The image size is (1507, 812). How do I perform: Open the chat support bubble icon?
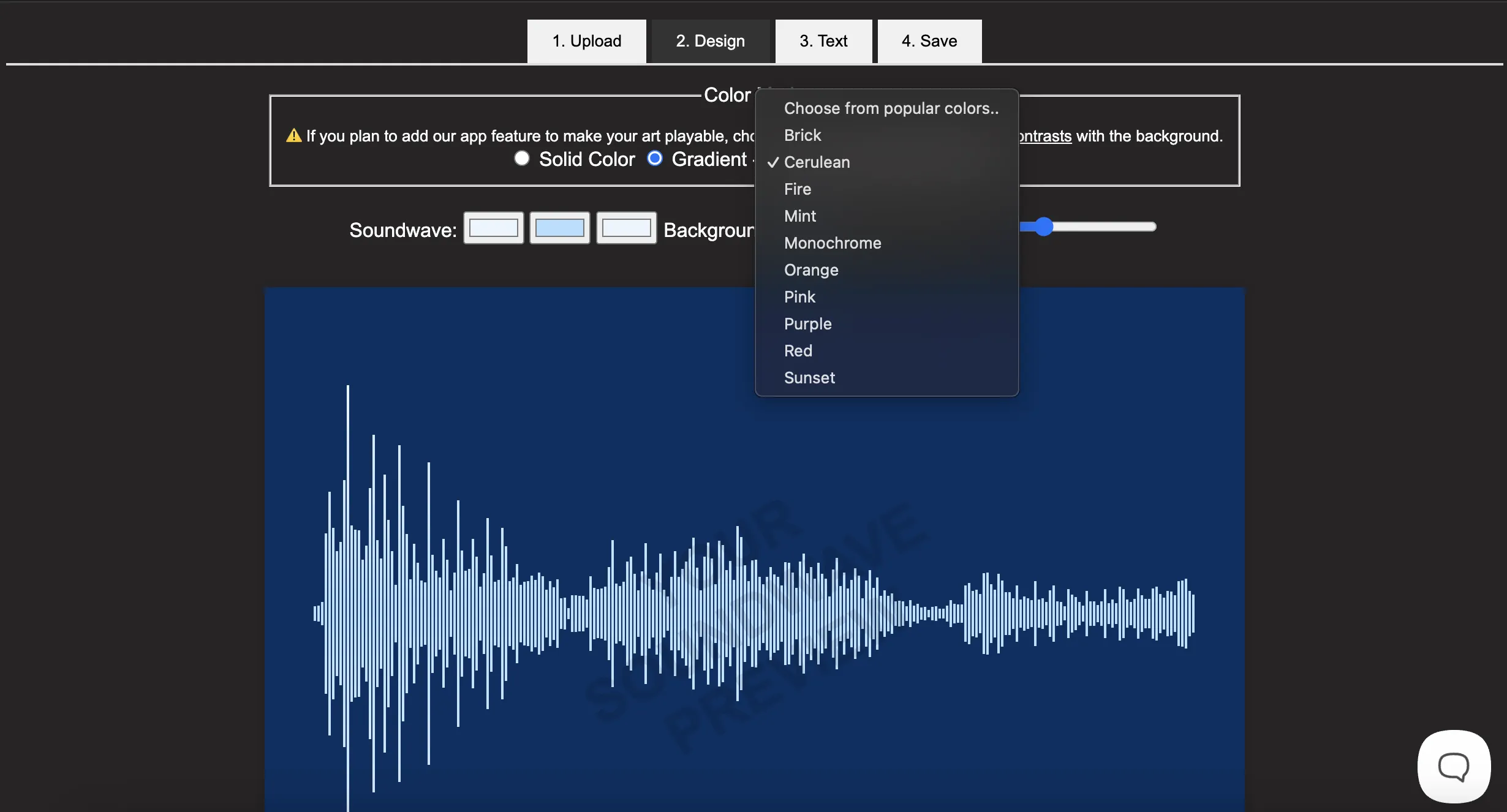(1454, 765)
